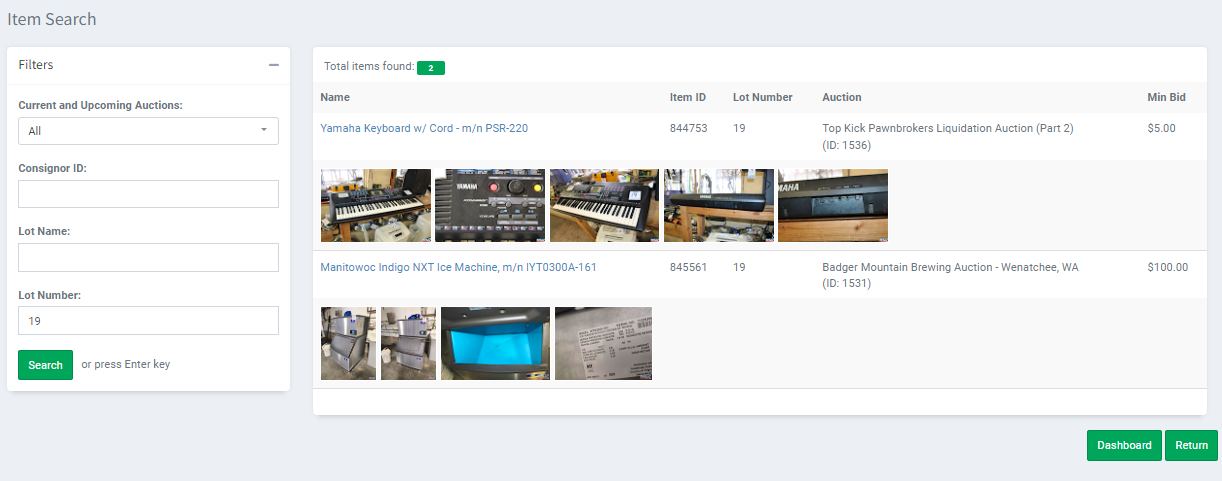Focus the Lot Name input field
Image resolution: width=1222 pixels, height=481 pixels.
pos(148,257)
